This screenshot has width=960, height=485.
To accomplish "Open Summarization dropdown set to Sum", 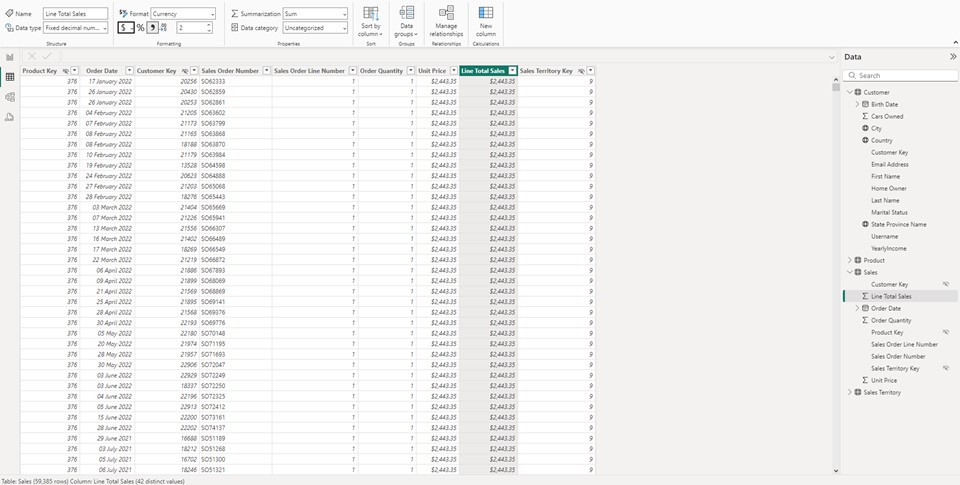I will pyautogui.click(x=315, y=14).
